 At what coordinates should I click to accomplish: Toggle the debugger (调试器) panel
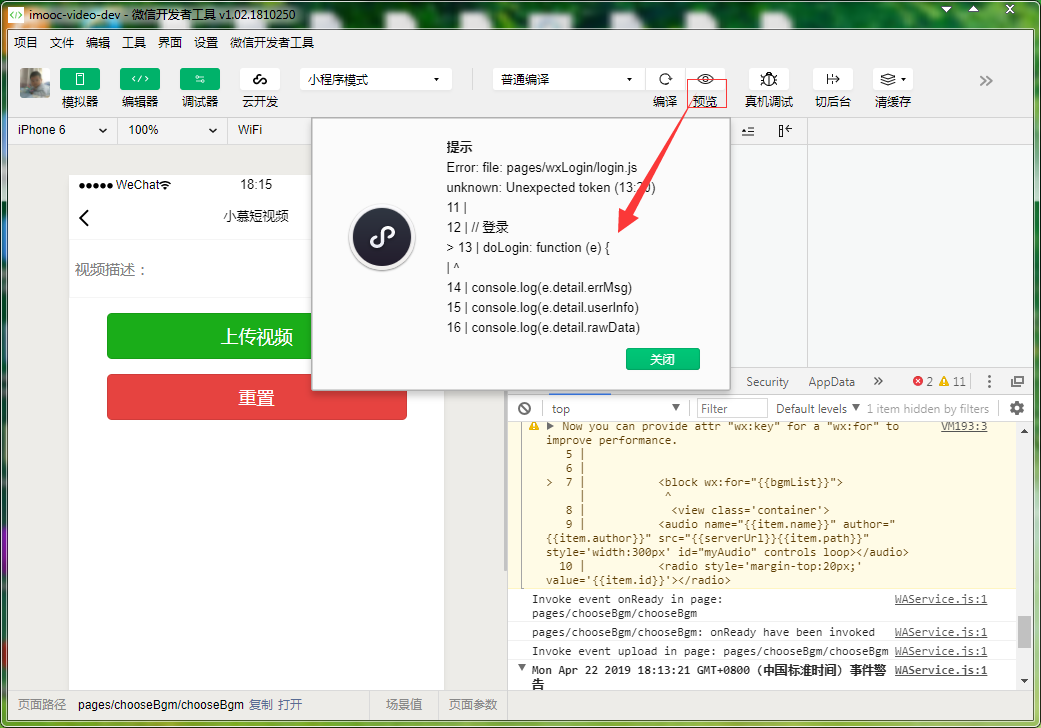(x=200, y=79)
